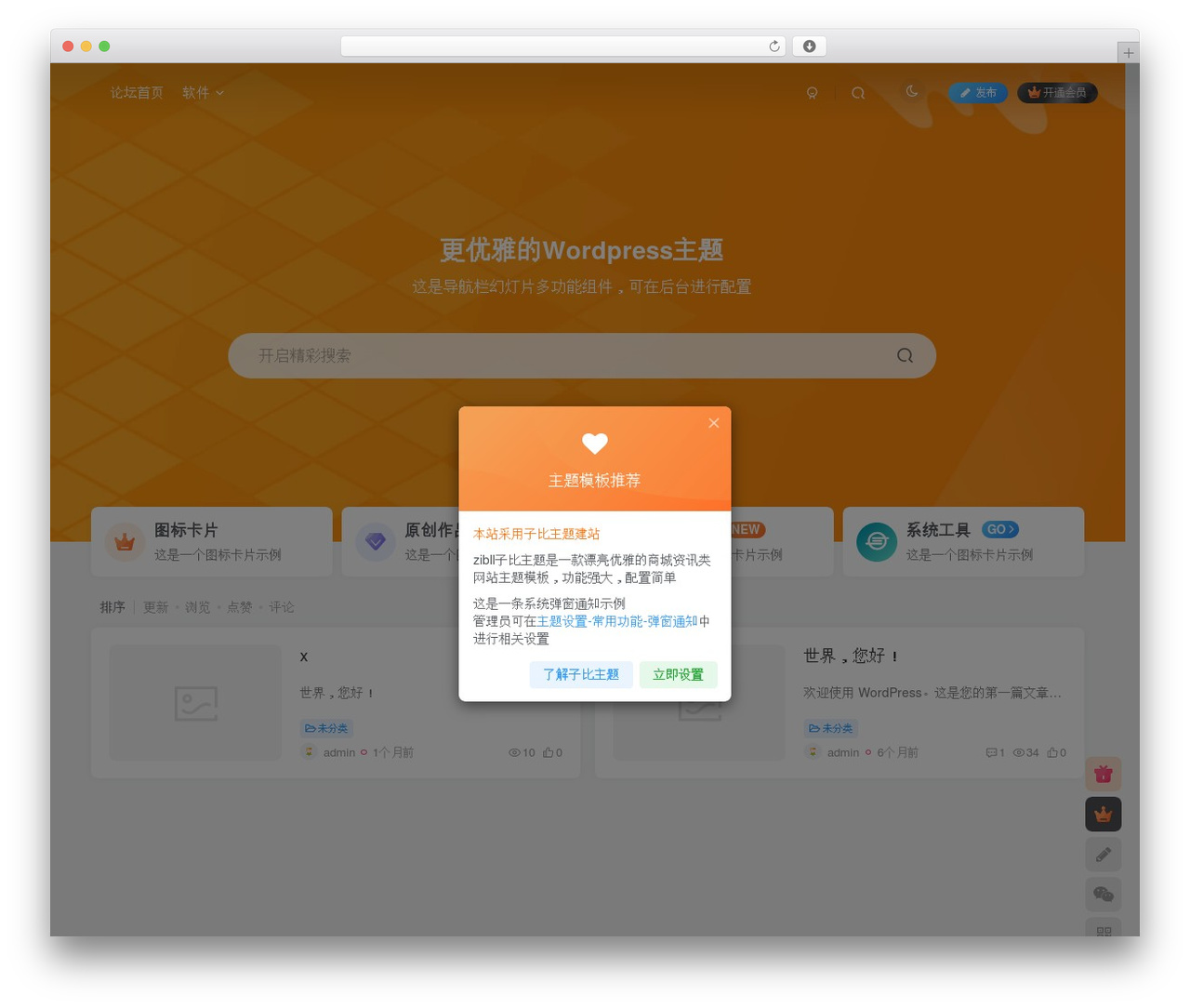The image size is (1190, 1008).
Task: Click the views icon showing 34
Action: pos(1018,752)
